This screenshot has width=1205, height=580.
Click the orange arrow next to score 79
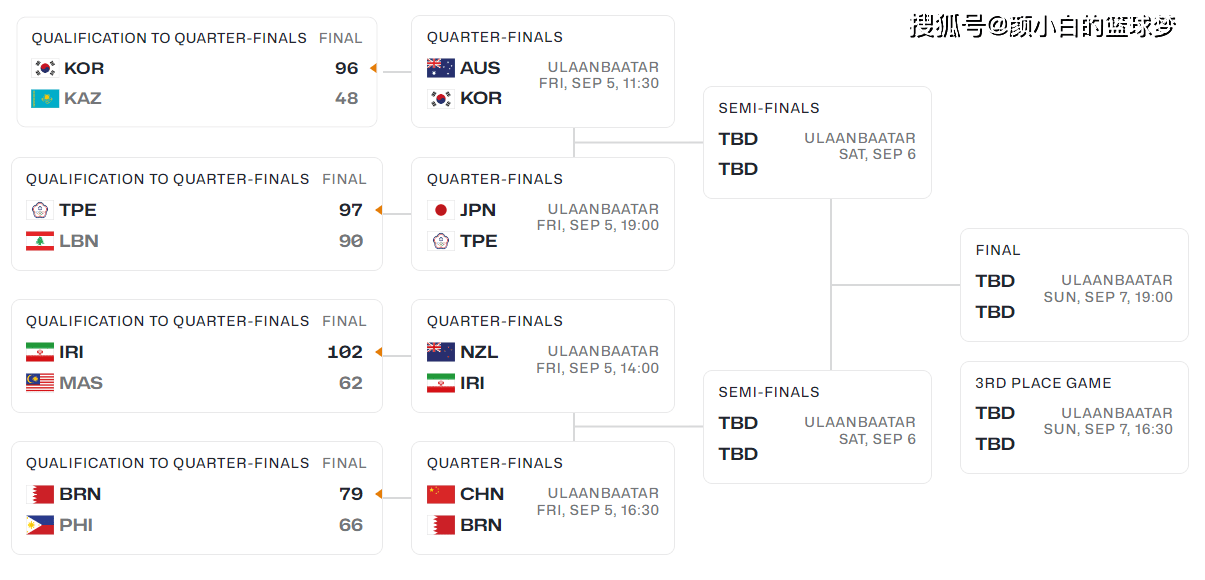[x=378, y=494]
